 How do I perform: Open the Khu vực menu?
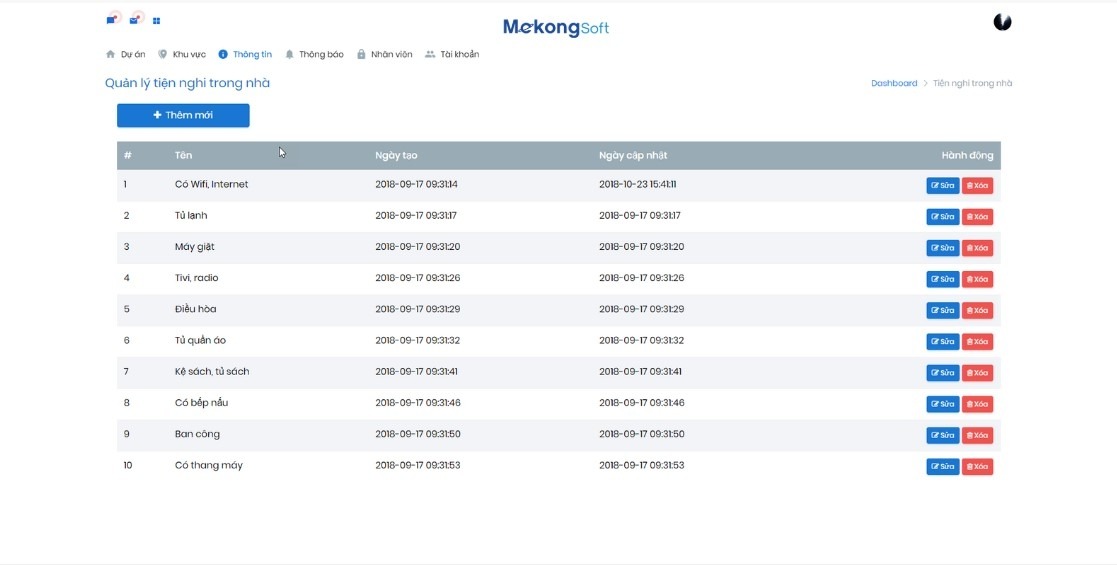(182, 54)
